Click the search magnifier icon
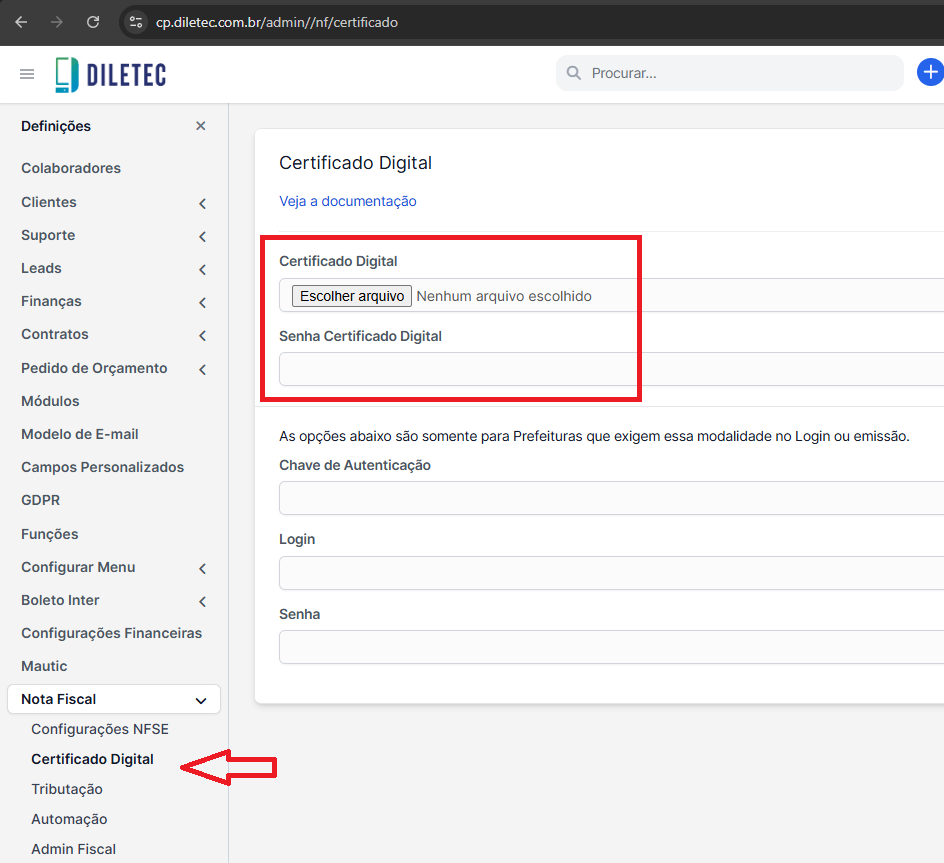Viewport: 944px width, 863px height. tap(574, 73)
